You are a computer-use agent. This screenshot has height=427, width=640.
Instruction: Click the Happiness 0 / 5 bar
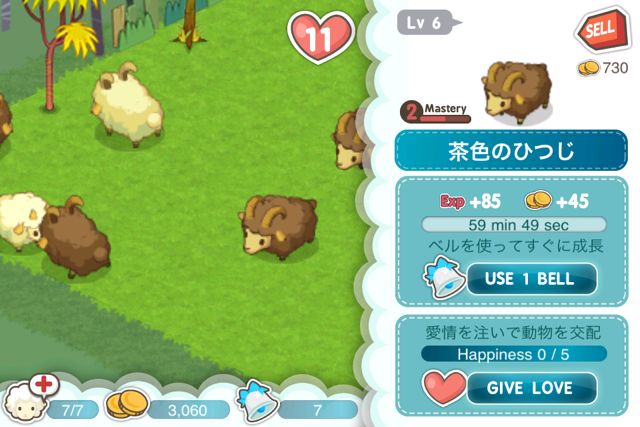(513, 354)
